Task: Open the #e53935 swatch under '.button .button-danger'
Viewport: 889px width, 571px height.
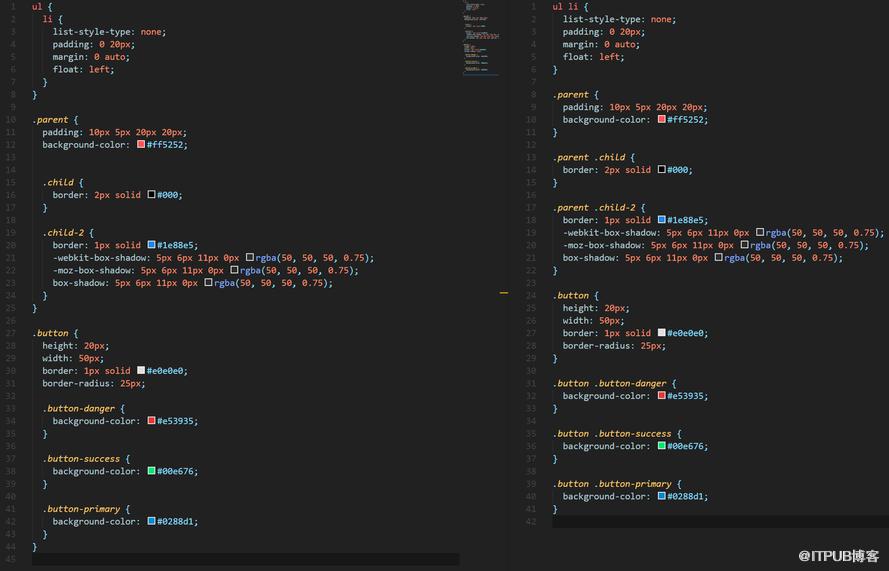Action: pyautogui.click(x=662, y=395)
